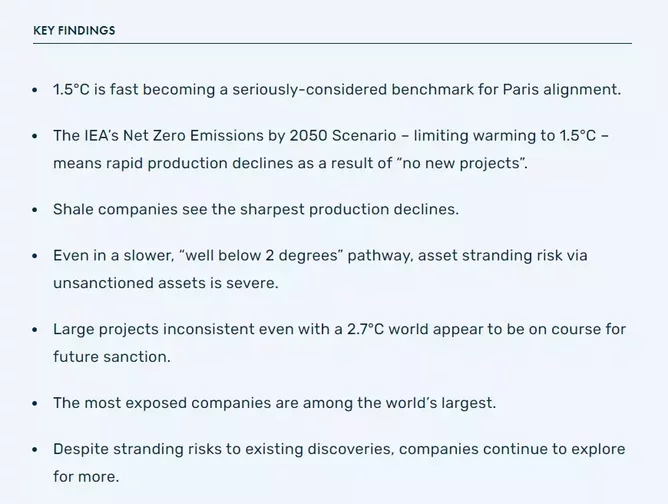
Task: Click the words "future sanction"
Action: 112,357
